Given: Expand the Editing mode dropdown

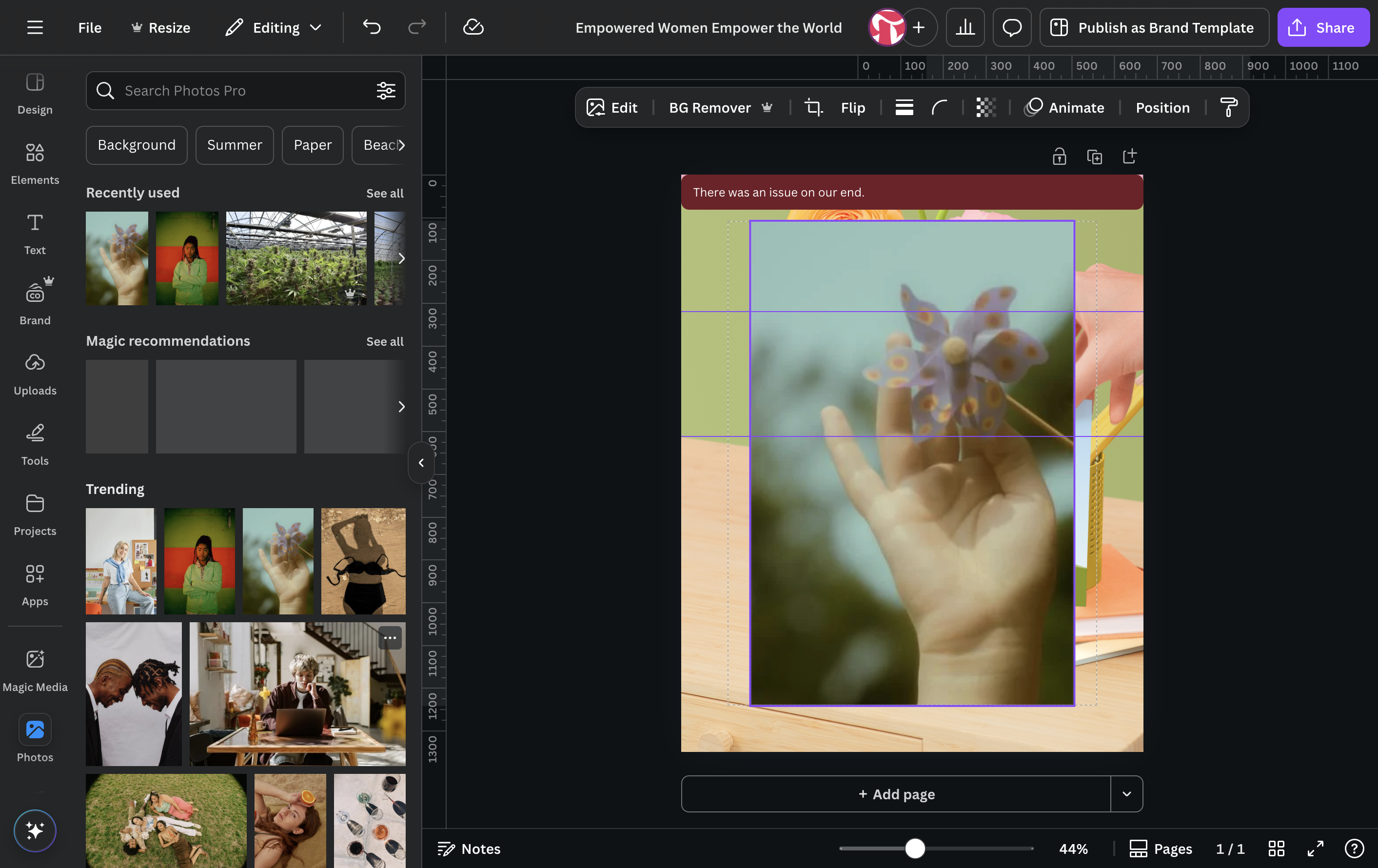Looking at the screenshot, I should coord(274,27).
